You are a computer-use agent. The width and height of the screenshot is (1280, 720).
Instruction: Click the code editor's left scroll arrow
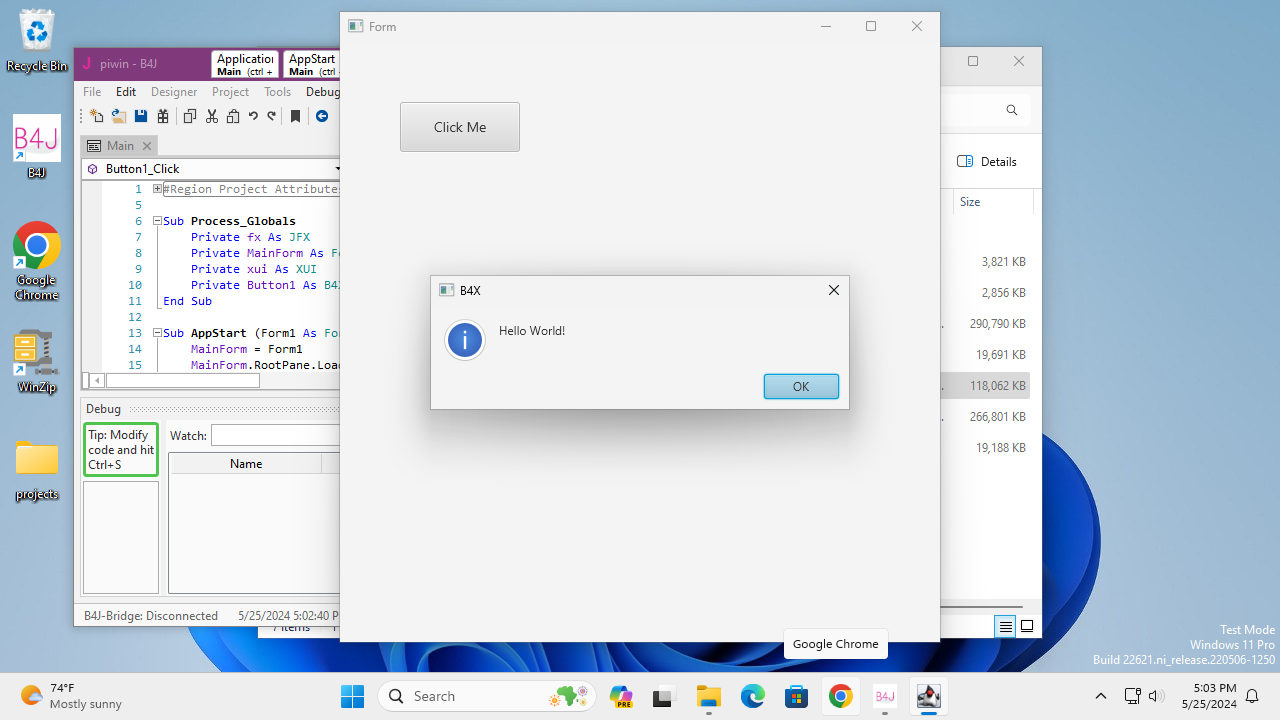(x=97, y=381)
